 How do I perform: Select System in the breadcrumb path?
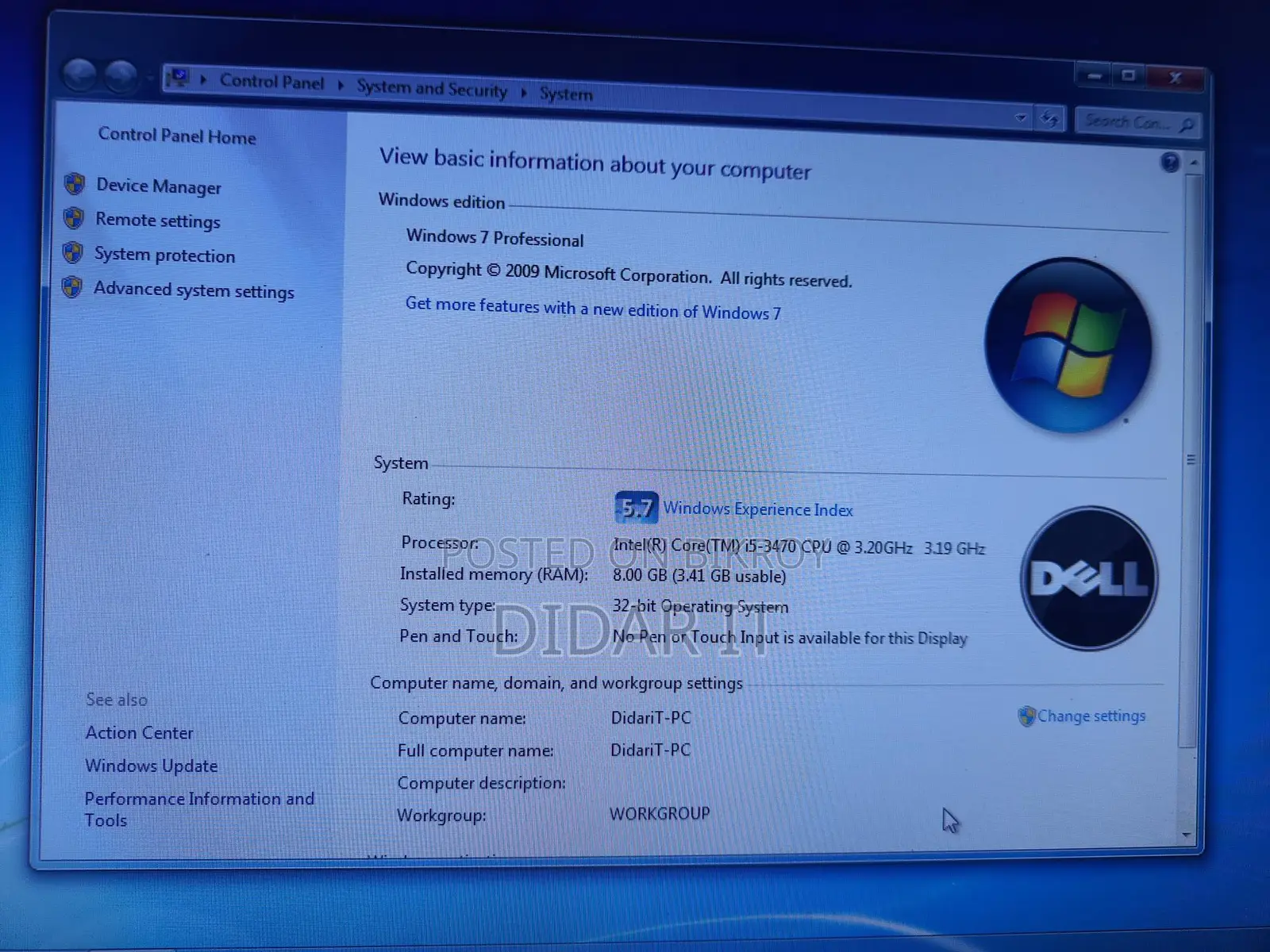click(x=566, y=94)
